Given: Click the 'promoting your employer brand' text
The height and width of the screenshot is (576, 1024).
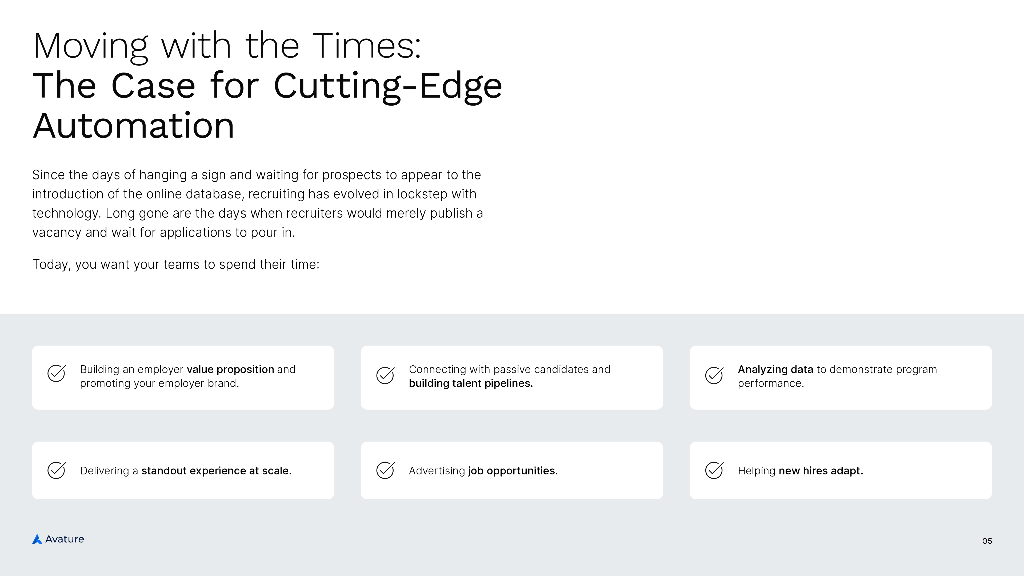Looking at the screenshot, I should coord(159,383).
